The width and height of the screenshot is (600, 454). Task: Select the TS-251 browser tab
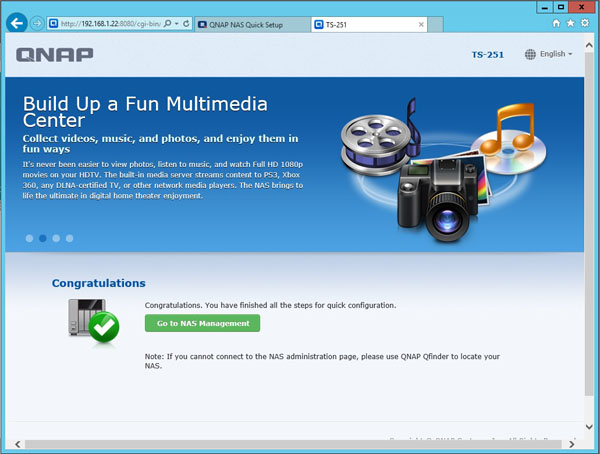369,24
